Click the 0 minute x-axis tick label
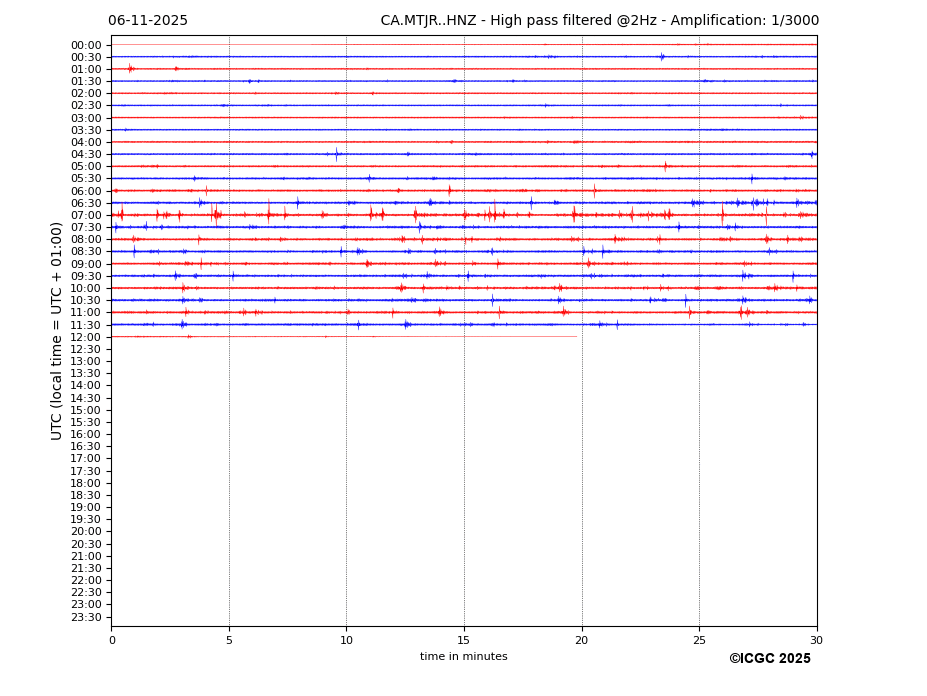This screenshot has height=696, width=927. (x=112, y=640)
